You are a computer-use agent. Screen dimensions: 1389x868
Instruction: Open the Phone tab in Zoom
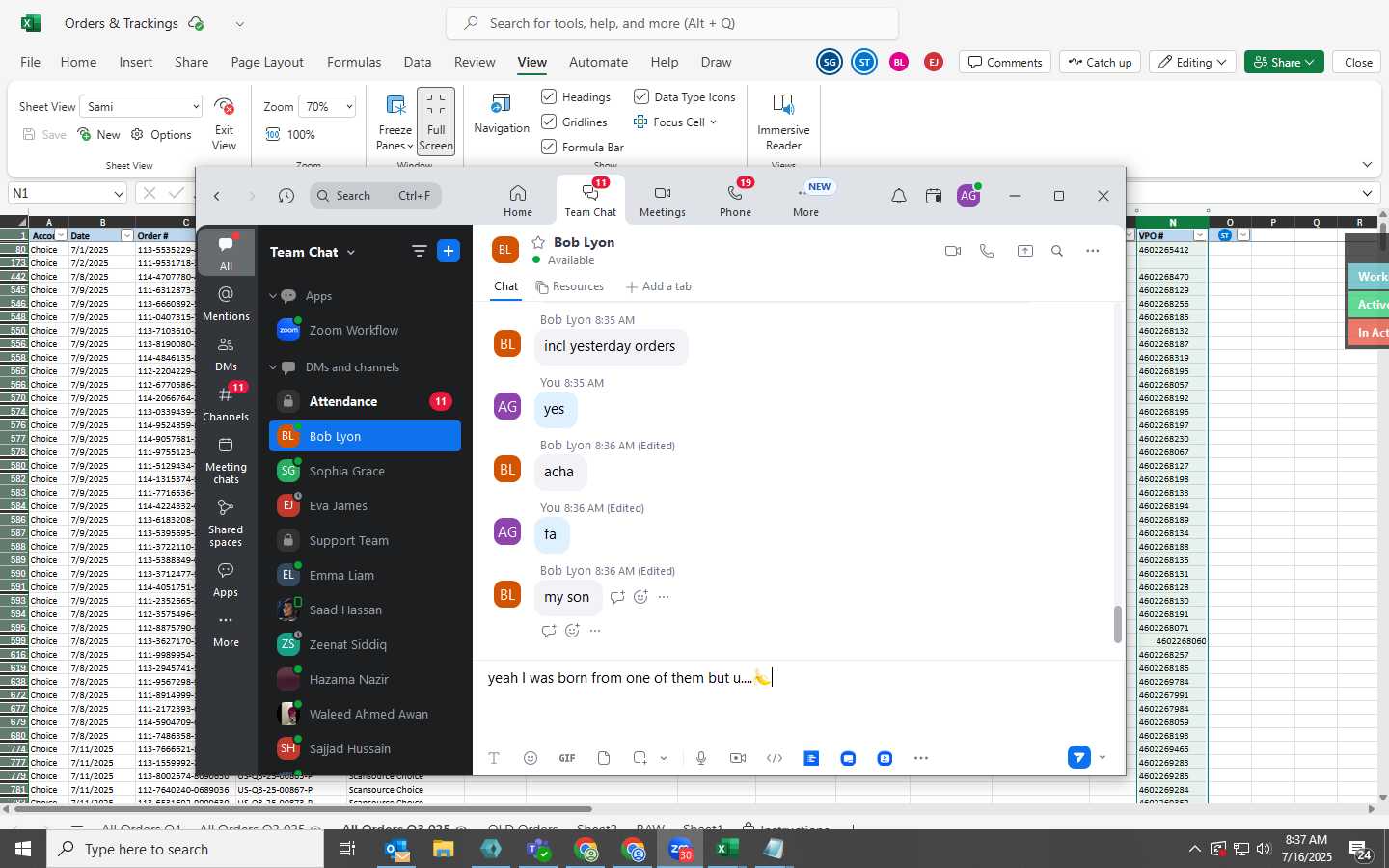coord(735,201)
